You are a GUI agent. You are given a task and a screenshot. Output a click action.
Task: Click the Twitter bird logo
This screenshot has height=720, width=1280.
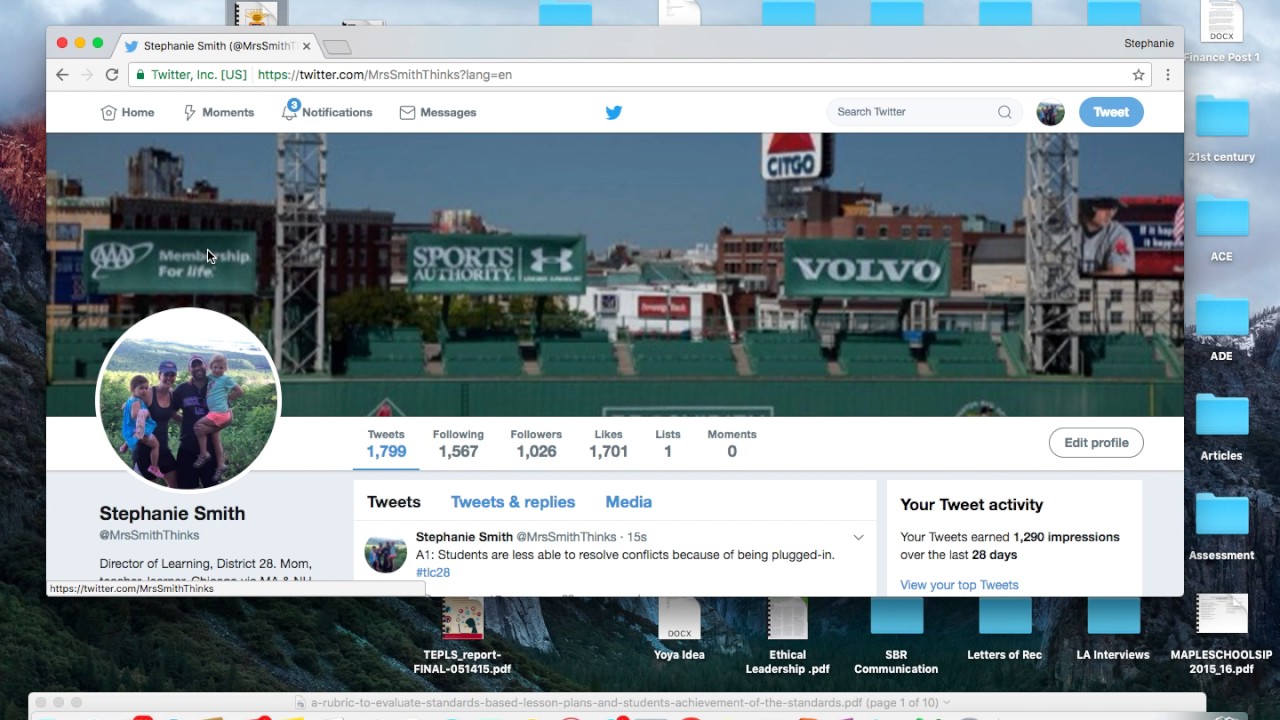coord(614,113)
